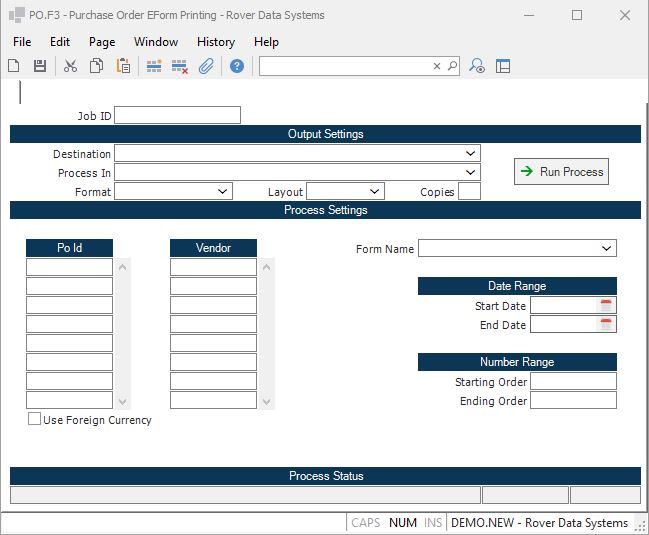649x535 pixels.
Task: Click the Paste clipboard icon
Action: pyautogui.click(x=123, y=66)
